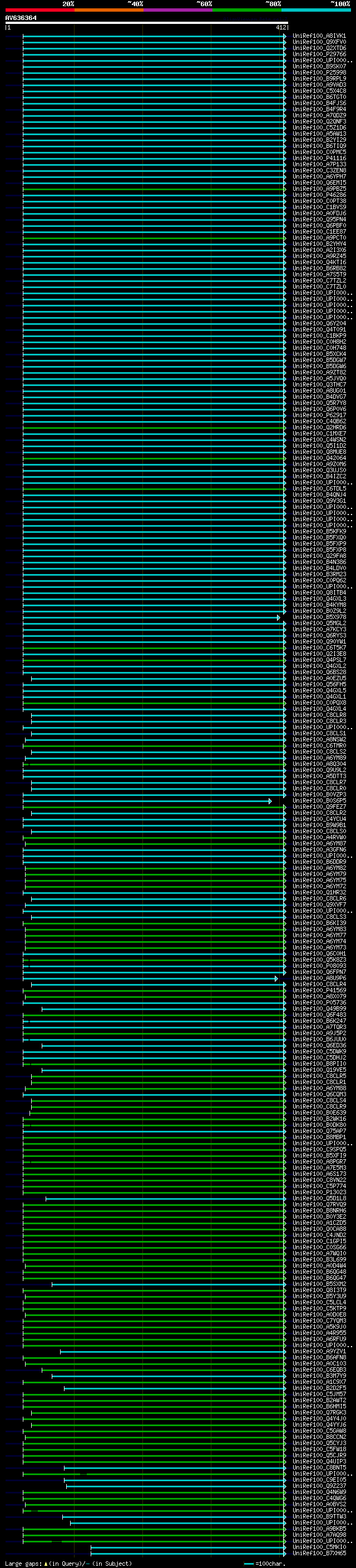Open hit UniRef100_A8IVK1
The image size is (356, 1568).
[x=319, y=36]
